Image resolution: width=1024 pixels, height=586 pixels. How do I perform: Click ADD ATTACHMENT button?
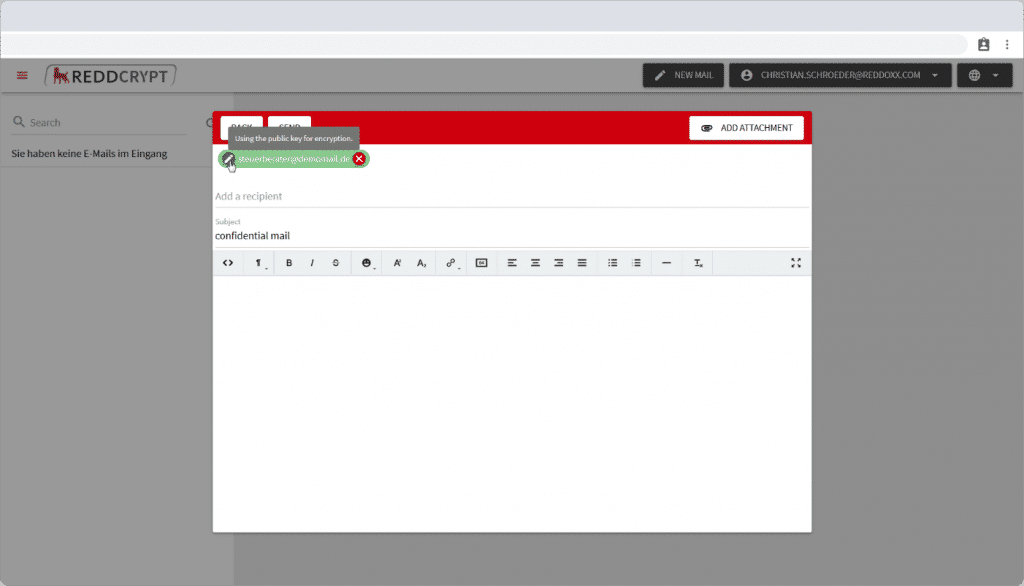[746, 128]
